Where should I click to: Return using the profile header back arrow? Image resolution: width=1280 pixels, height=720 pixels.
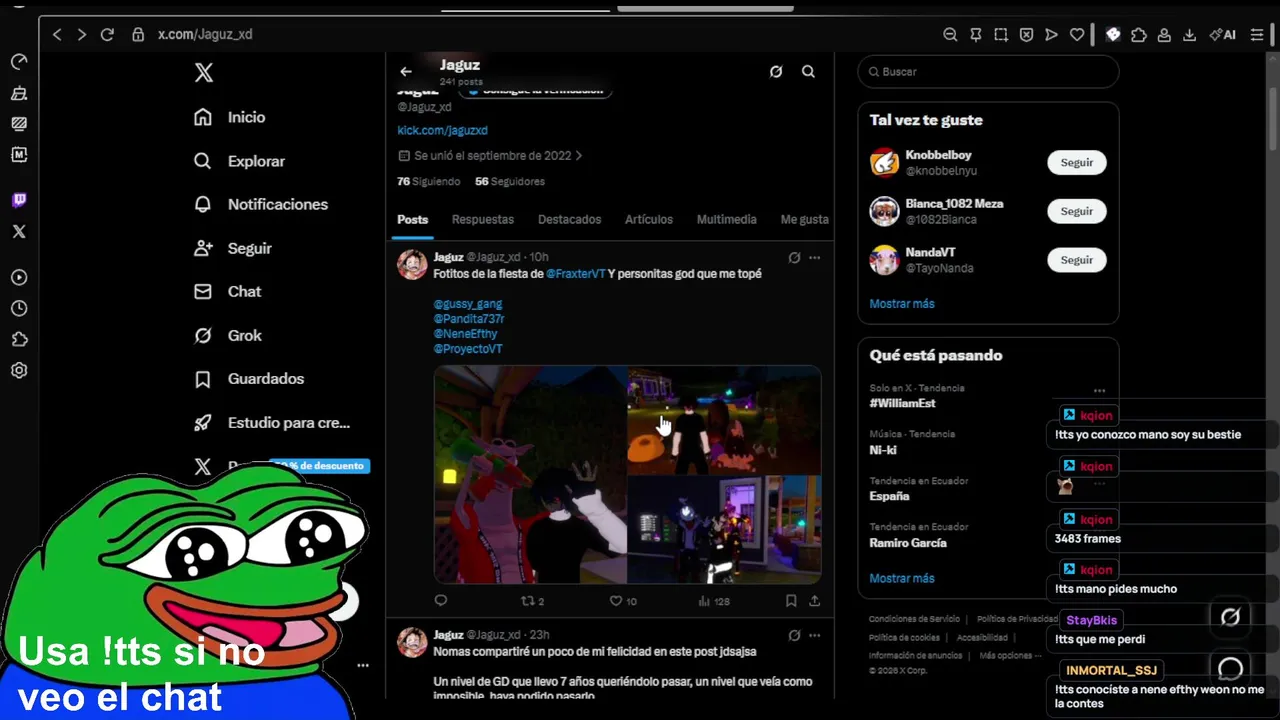[x=405, y=72]
